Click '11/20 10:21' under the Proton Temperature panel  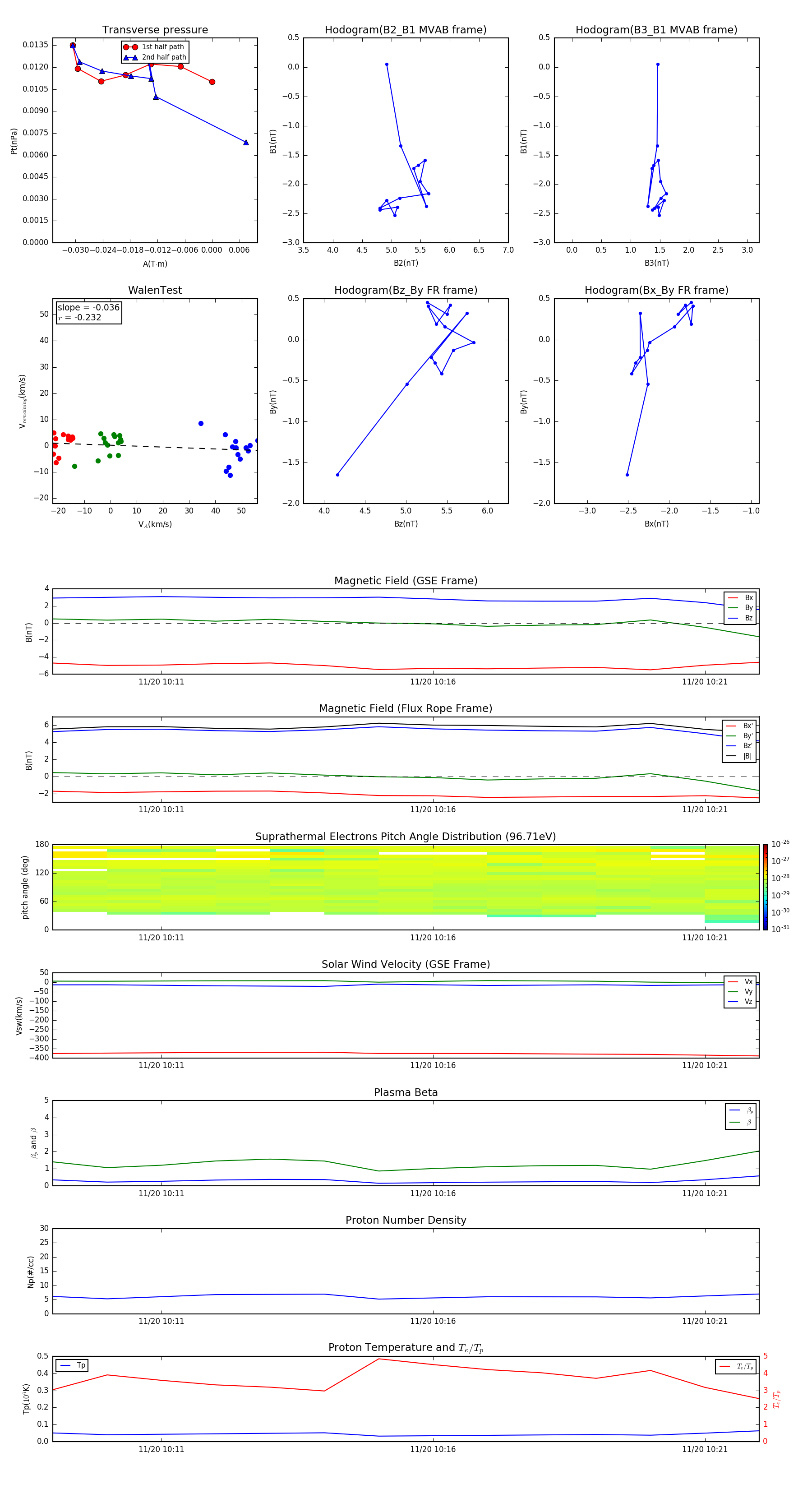[705, 1450]
